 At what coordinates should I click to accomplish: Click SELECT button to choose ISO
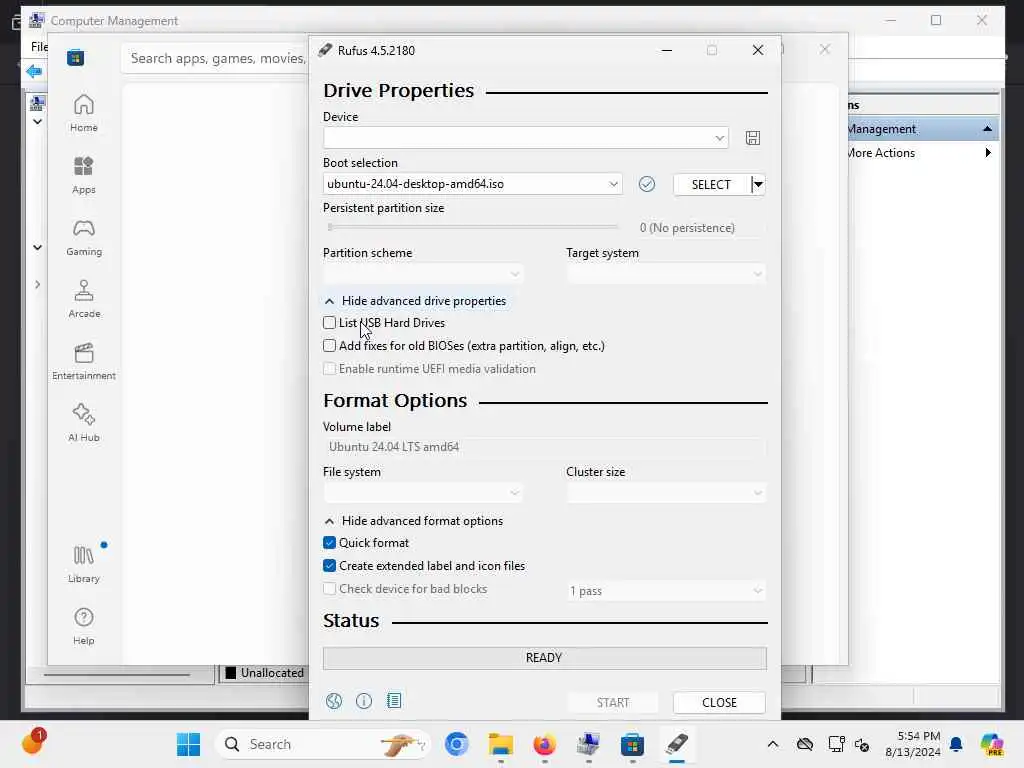(x=711, y=185)
